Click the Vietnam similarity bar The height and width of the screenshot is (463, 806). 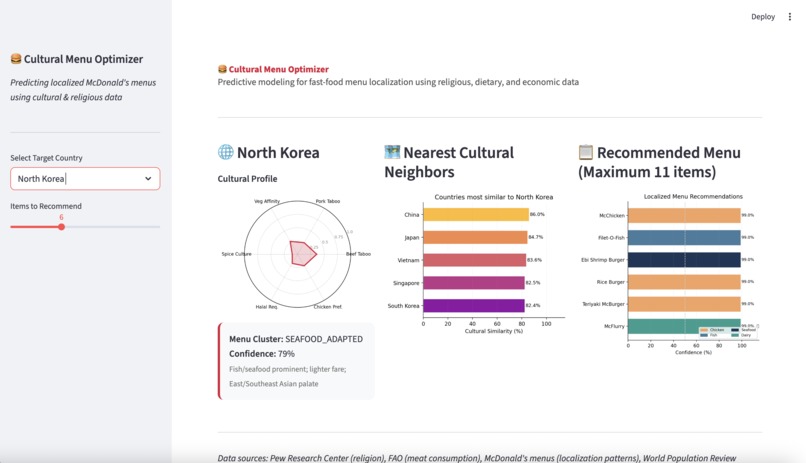coord(474,260)
